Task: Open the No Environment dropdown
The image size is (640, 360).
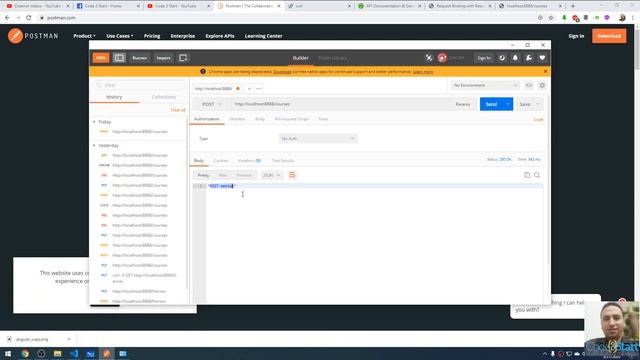Action: pyautogui.click(x=485, y=85)
